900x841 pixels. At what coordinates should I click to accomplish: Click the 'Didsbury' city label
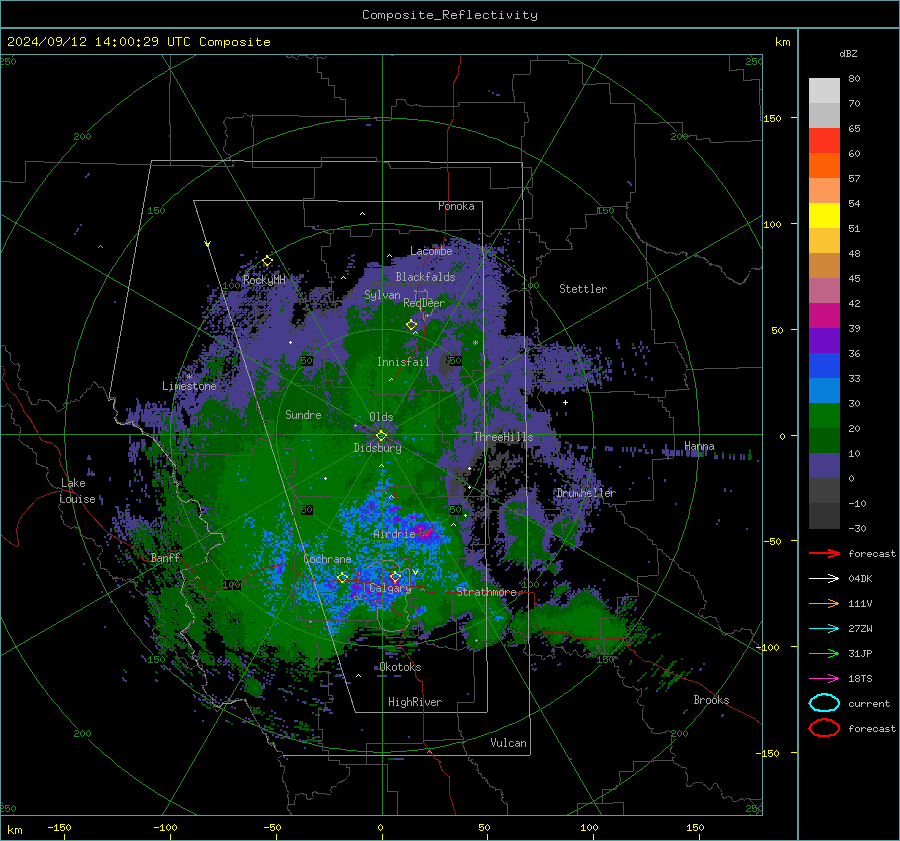pos(378,448)
